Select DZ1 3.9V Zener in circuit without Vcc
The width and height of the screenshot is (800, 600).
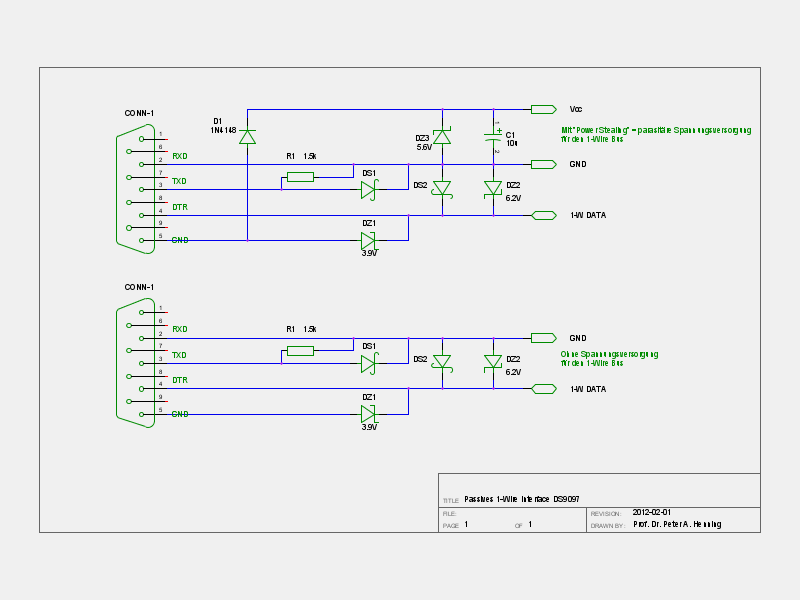coord(368,414)
